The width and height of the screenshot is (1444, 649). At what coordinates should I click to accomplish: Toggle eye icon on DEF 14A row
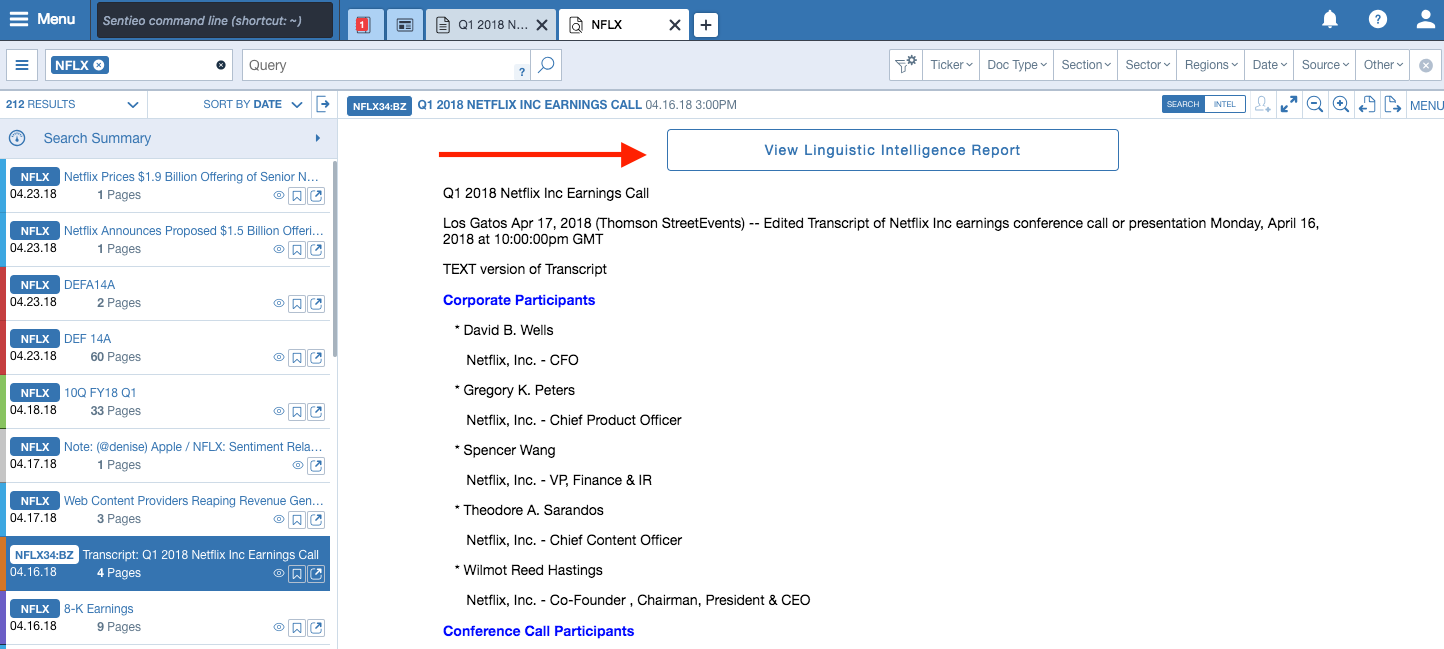(279, 358)
